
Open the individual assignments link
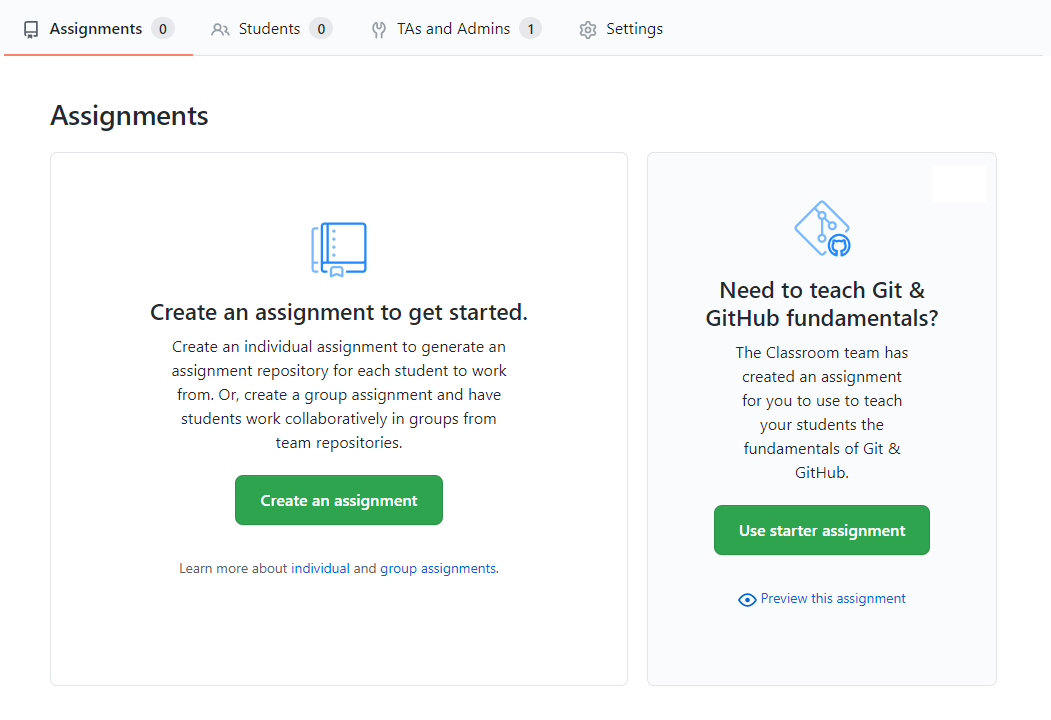(320, 568)
